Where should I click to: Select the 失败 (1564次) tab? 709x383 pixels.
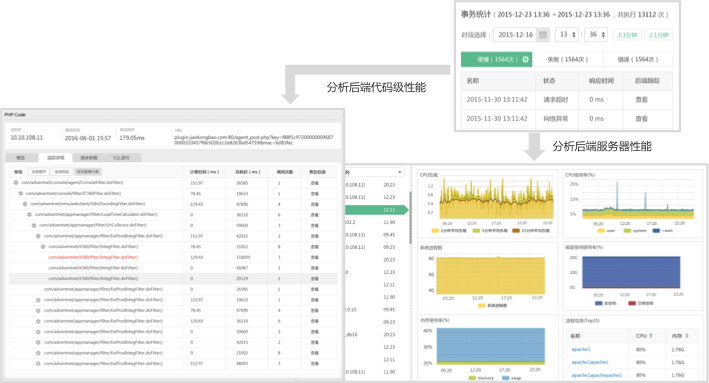click(567, 59)
